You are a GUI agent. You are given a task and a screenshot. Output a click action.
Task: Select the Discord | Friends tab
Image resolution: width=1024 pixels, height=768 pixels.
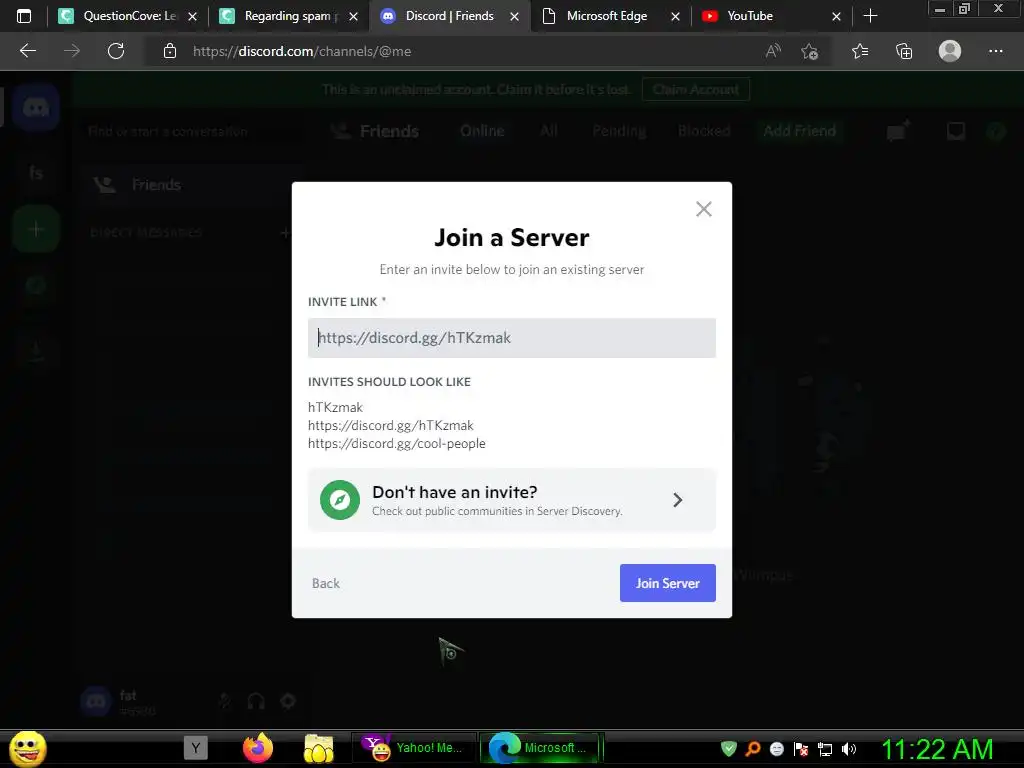click(x=450, y=16)
